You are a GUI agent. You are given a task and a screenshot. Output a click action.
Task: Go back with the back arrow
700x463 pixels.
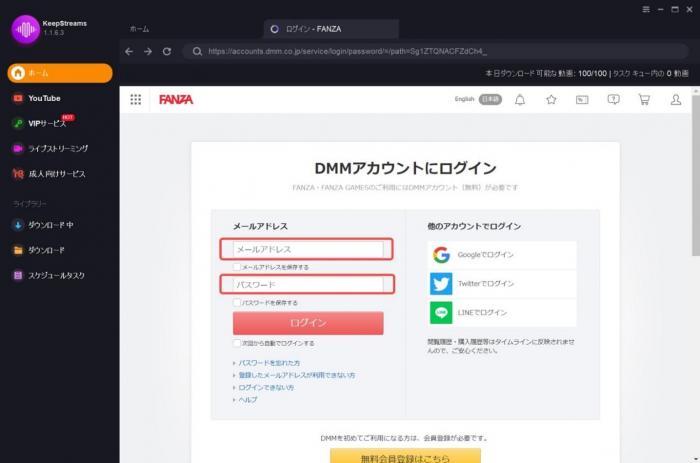129,51
